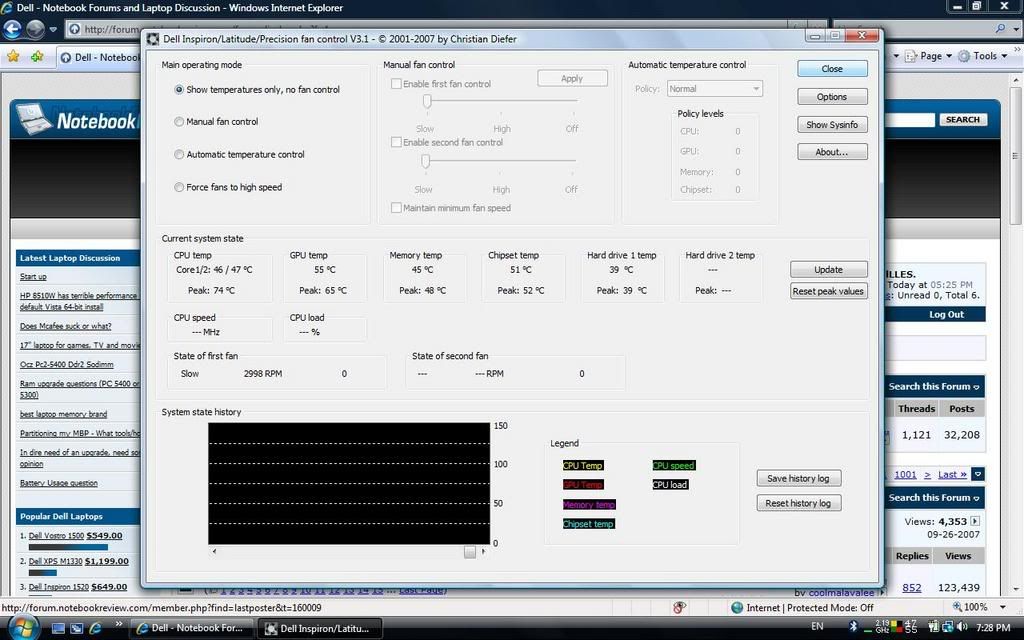This screenshot has width=1024, height=640.
Task: Click the CPU Temp legend color label
Action: (x=583, y=466)
